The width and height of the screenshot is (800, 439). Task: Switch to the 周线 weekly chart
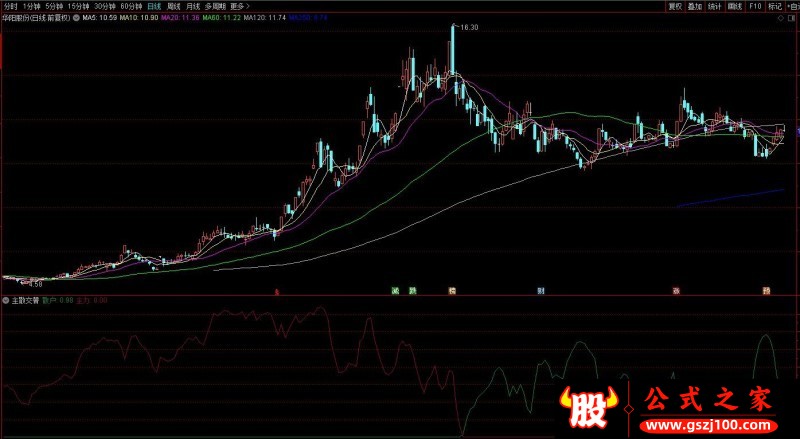coord(174,6)
